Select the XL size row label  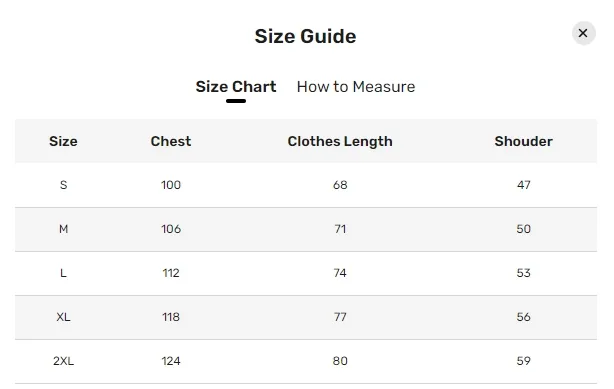tap(63, 317)
